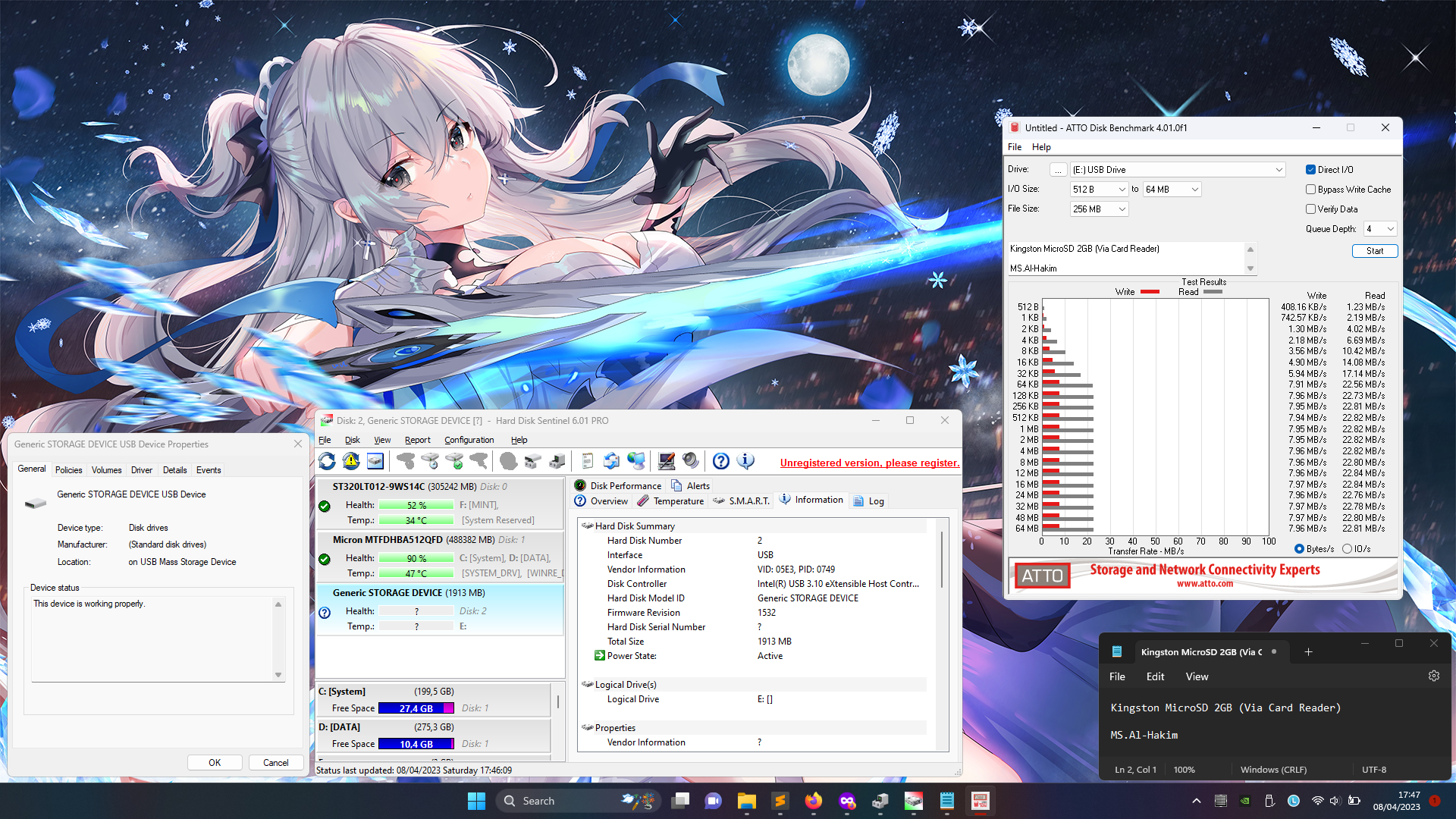
Task: Click the green health check for ST320LT012 disk
Action: [325, 506]
